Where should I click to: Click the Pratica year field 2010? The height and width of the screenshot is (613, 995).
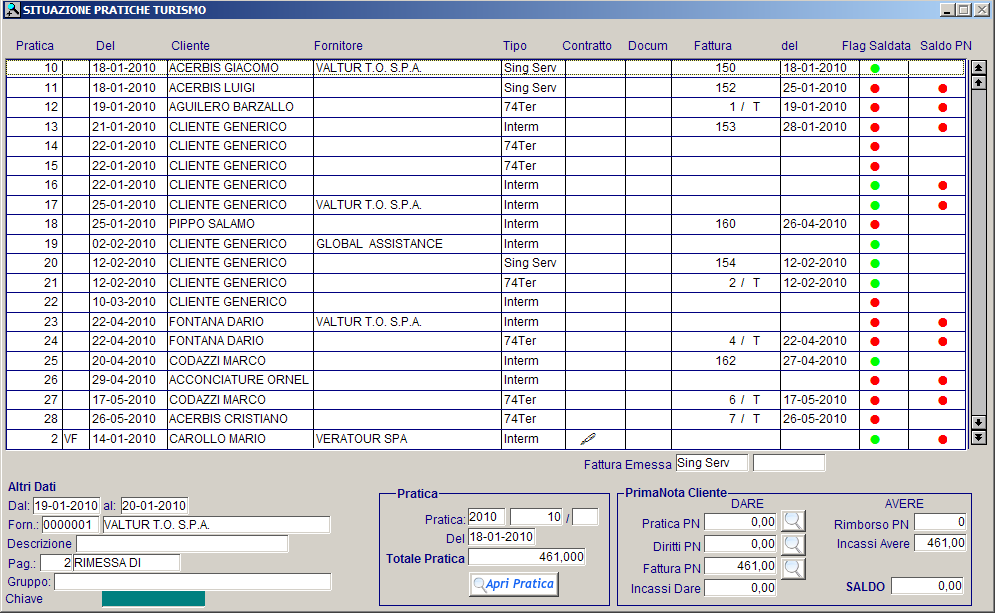click(487, 517)
